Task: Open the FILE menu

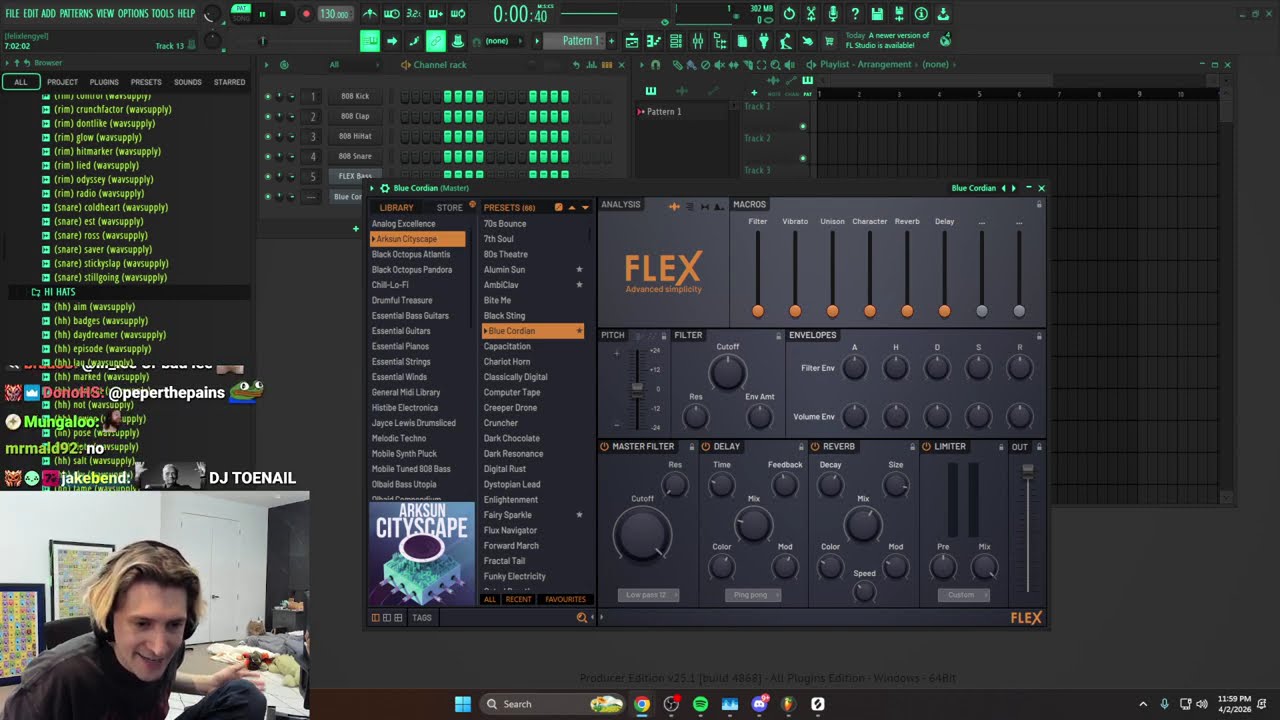Action: [12, 14]
